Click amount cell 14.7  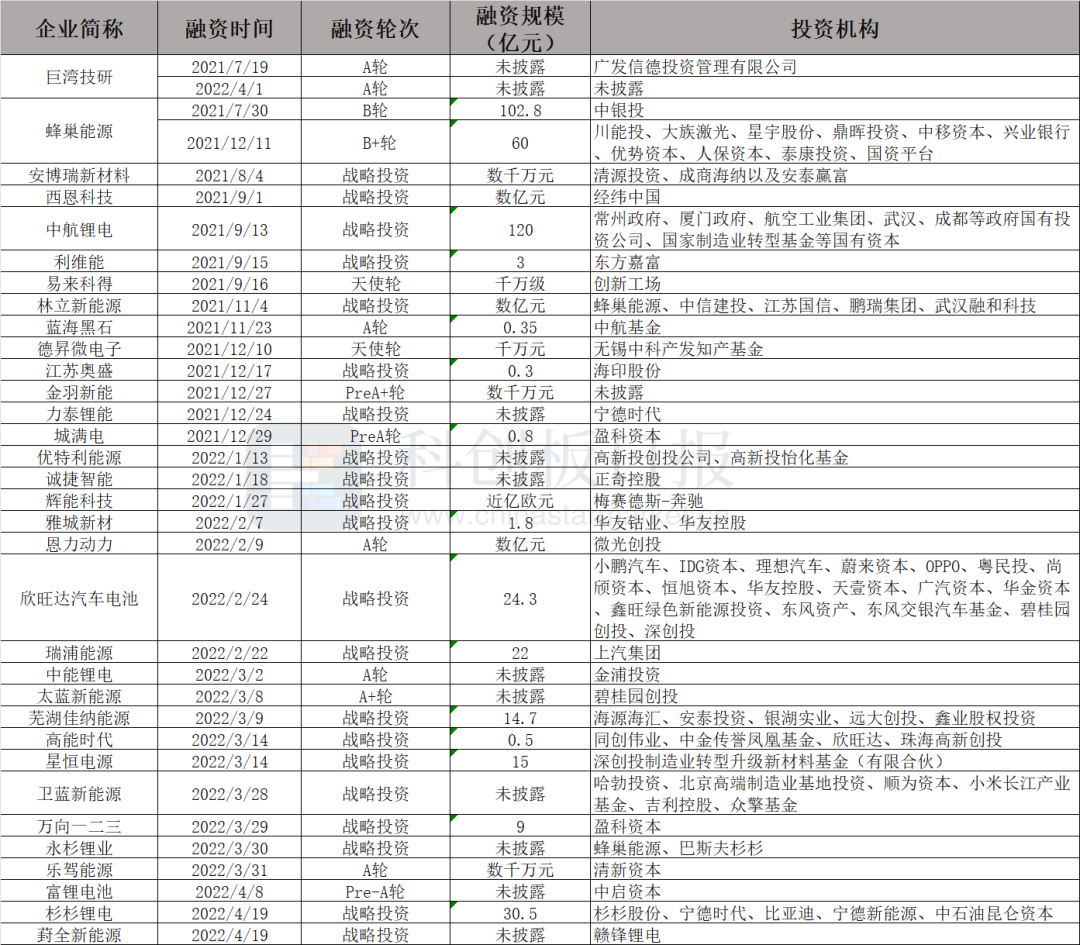[x=520, y=718]
